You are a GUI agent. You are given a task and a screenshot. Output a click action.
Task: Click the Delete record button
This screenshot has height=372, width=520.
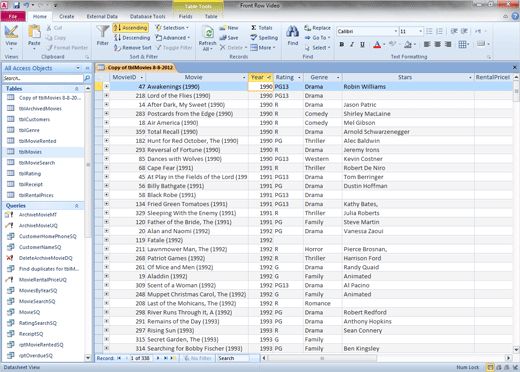pyautogui.click(x=233, y=48)
